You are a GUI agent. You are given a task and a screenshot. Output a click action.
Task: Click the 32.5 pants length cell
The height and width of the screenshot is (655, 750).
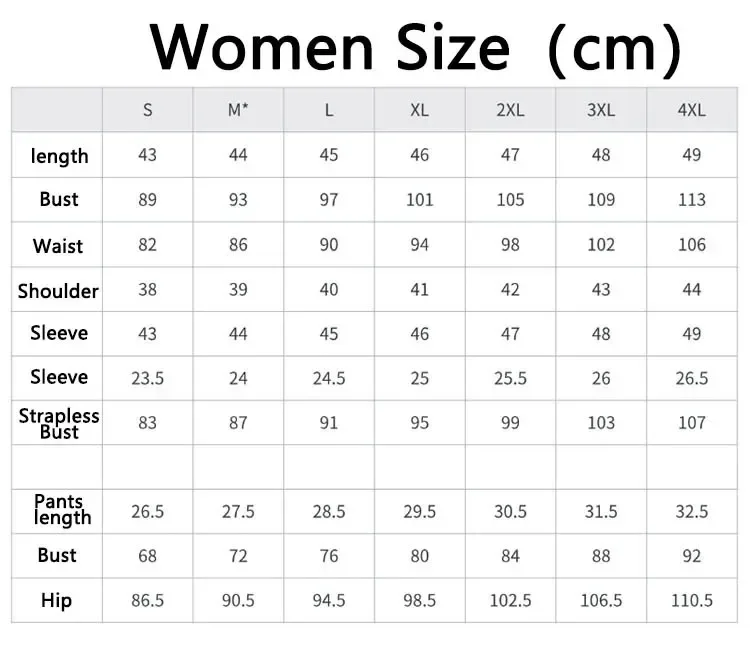691,512
